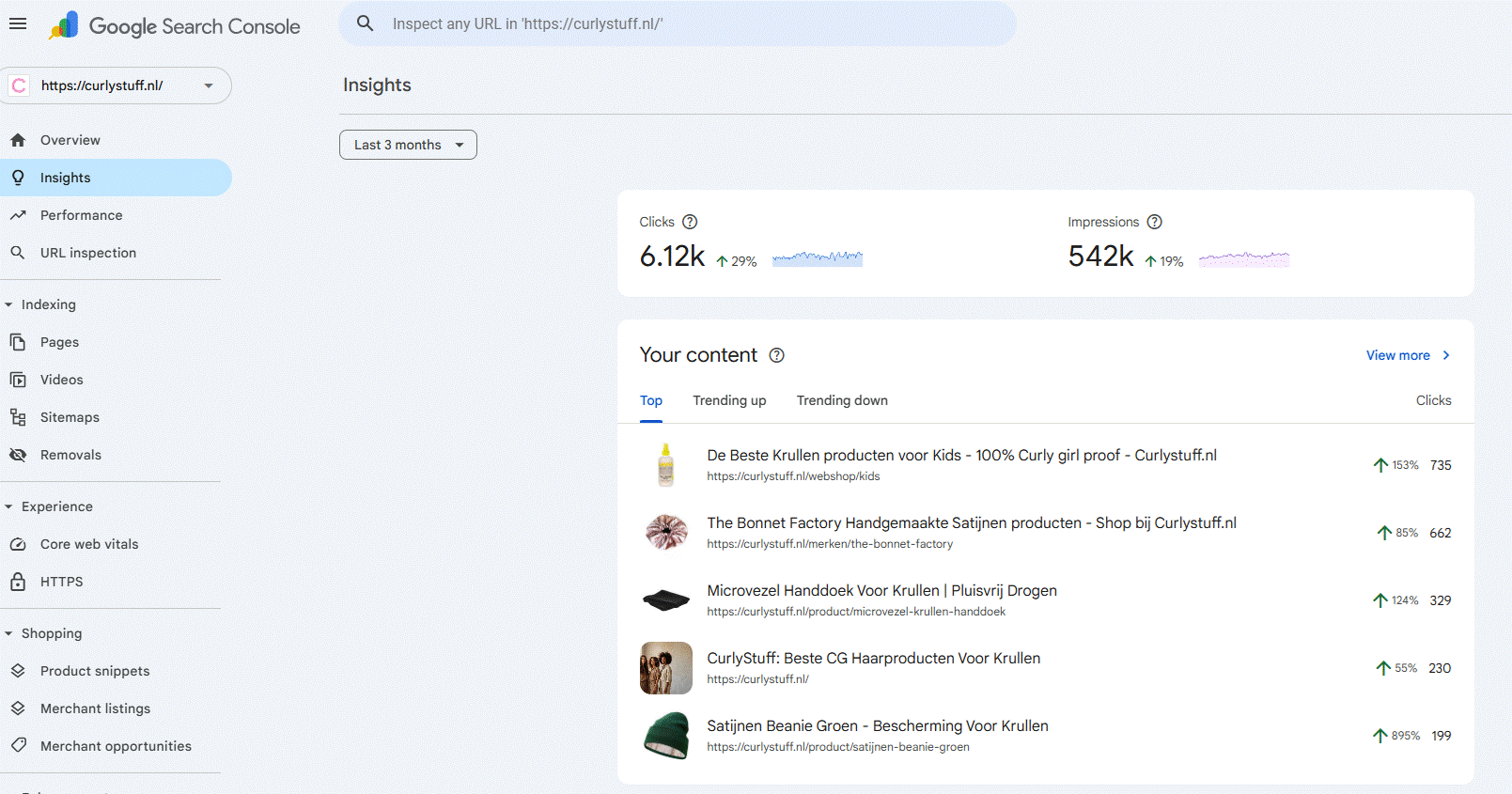The height and width of the screenshot is (794, 1512).
Task: Click the merken/the-bonnet-factory URL
Action: point(830,544)
